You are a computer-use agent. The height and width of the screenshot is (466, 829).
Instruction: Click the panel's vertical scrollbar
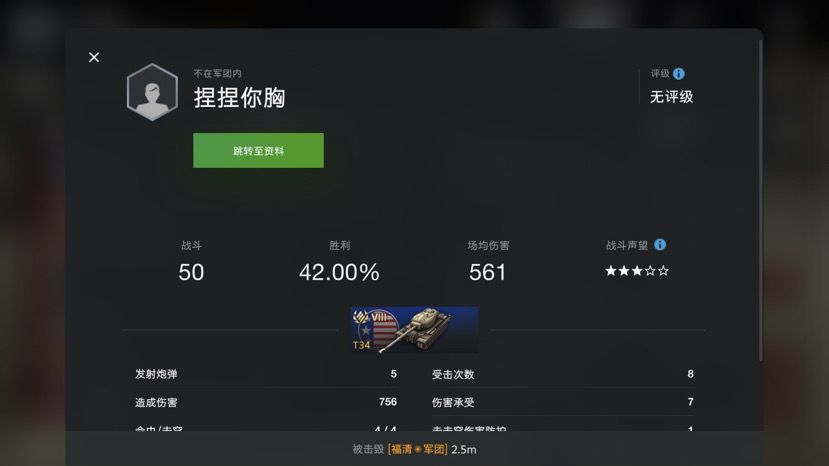point(761,201)
